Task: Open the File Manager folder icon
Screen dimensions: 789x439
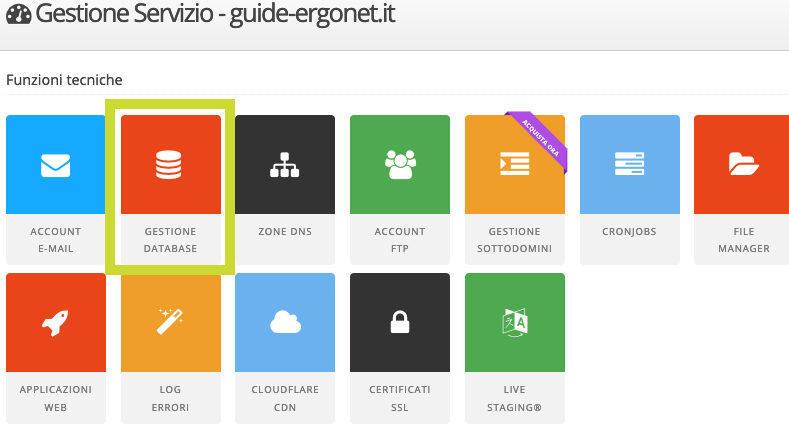Action: (743, 164)
